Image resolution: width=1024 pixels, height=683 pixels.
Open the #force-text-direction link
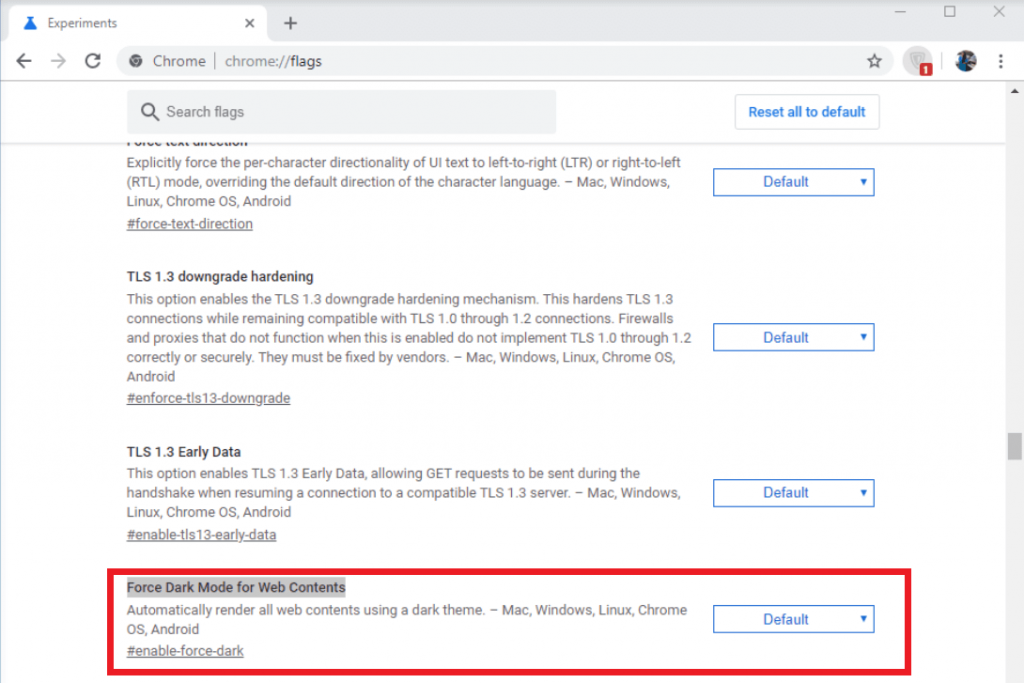click(189, 224)
